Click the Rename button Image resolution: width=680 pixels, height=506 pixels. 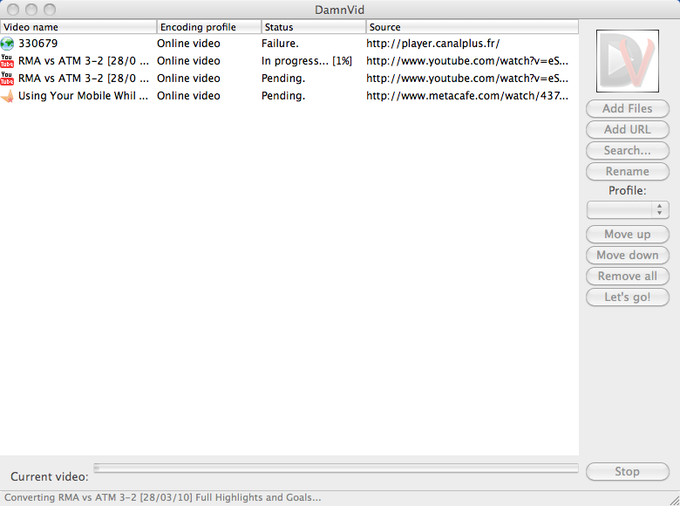[627, 171]
